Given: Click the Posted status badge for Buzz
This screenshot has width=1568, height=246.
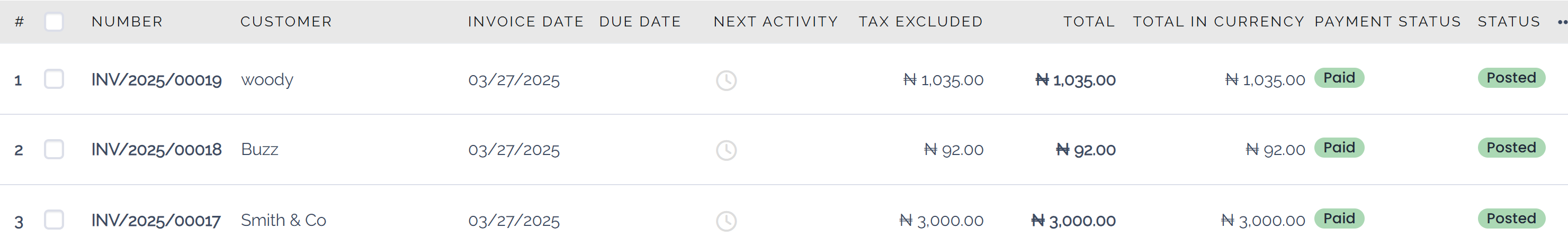Looking at the screenshot, I should coord(1511,148).
